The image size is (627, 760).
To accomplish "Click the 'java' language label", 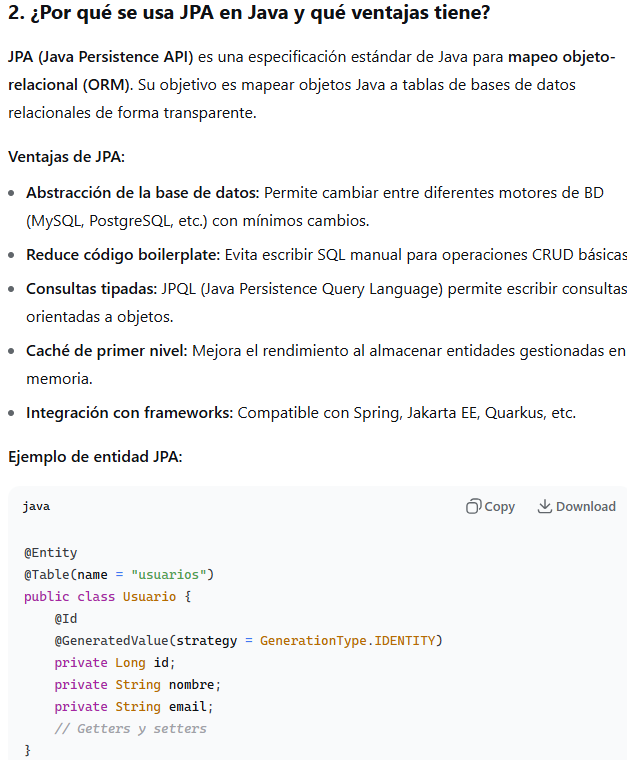I will [36, 507].
